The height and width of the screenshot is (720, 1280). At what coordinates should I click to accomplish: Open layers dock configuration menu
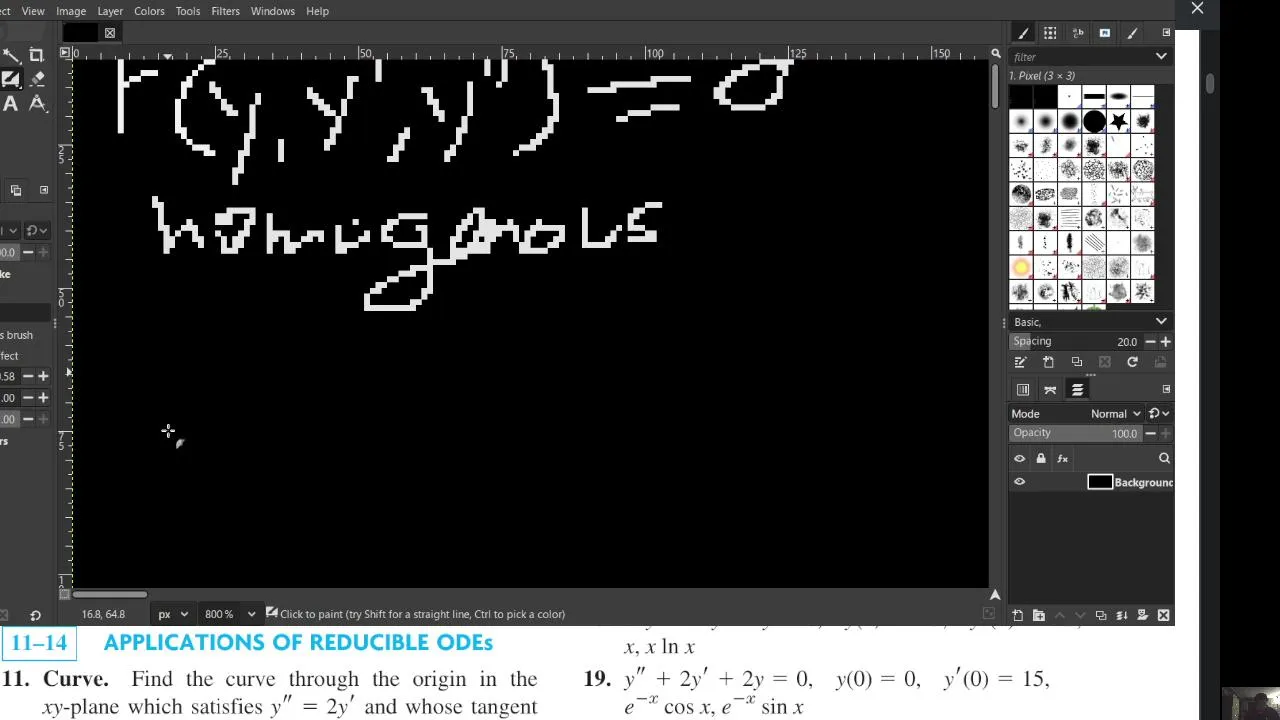(x=1166, y=389)
